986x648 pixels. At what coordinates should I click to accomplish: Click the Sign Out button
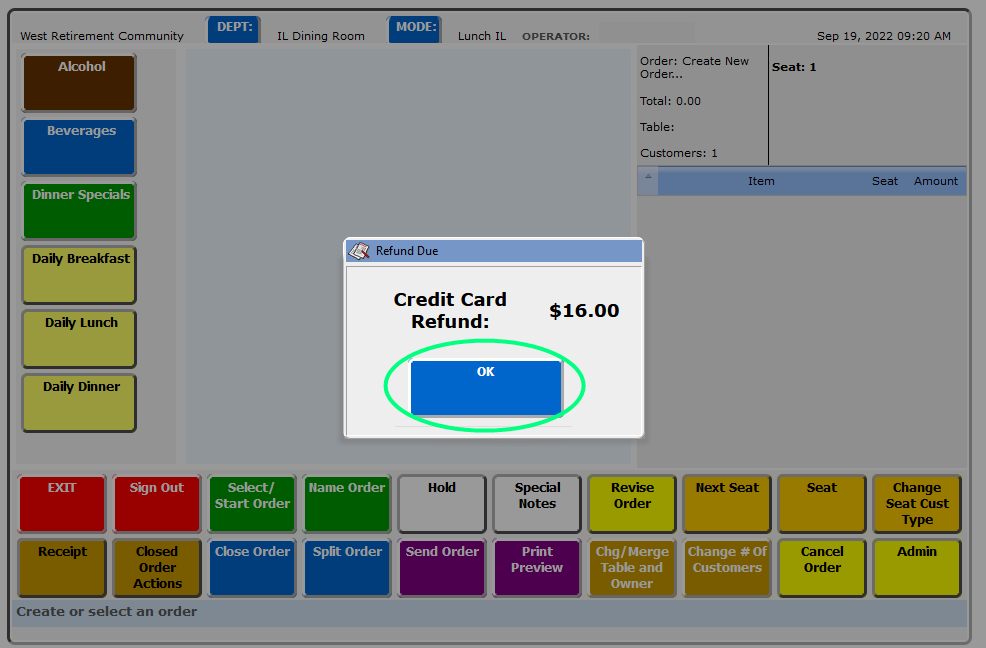pyautogui.click(x=157, y=503)
